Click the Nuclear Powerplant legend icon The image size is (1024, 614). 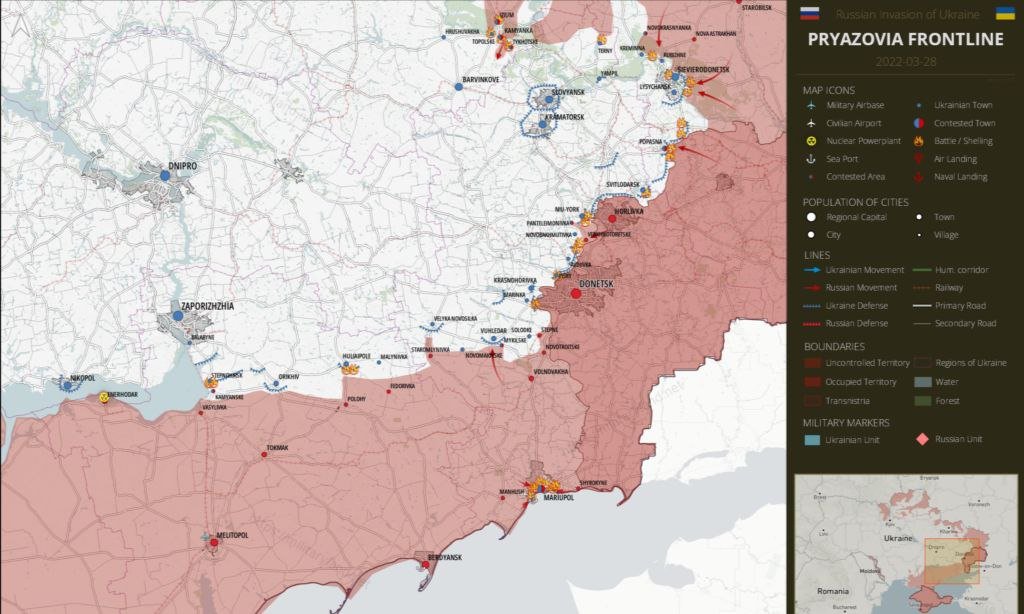811,141
